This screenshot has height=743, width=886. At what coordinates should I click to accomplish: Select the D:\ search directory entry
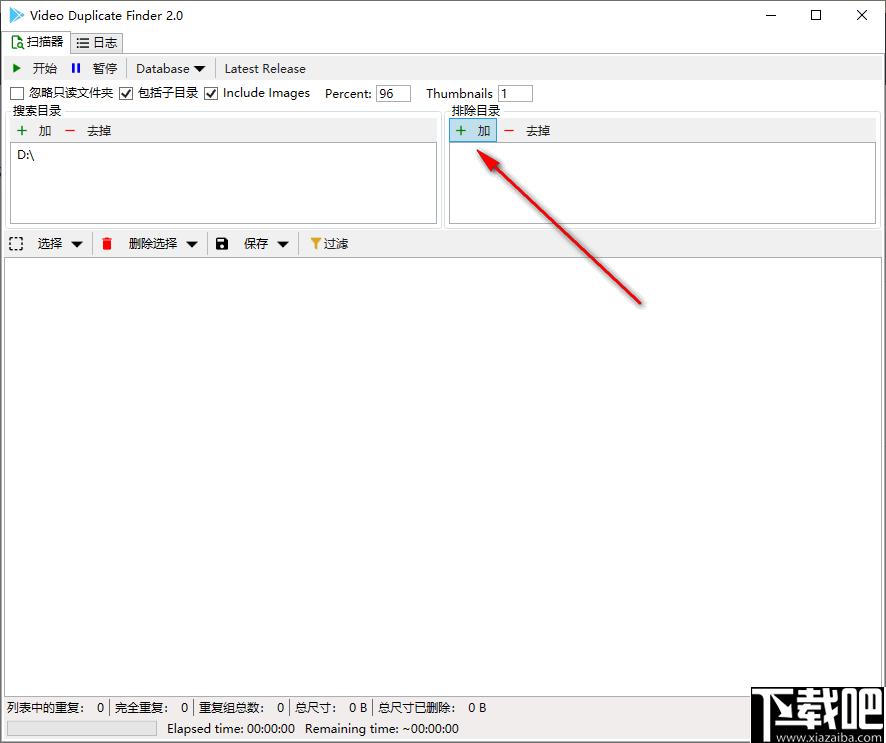[x=26, y=155]
